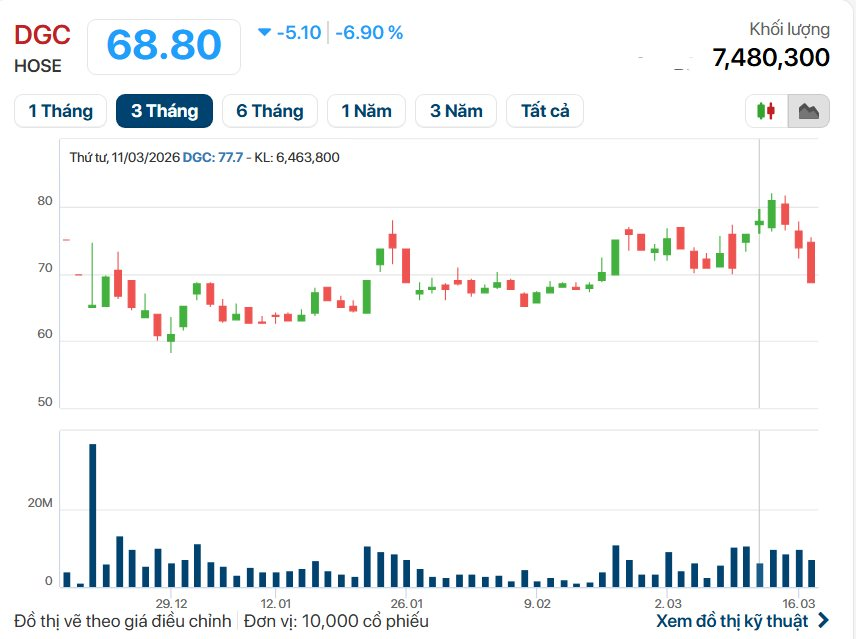Click the 68.80 price box
Viewport: 856px width, 639px height.
pyautogui.click(x=164, y=46)
